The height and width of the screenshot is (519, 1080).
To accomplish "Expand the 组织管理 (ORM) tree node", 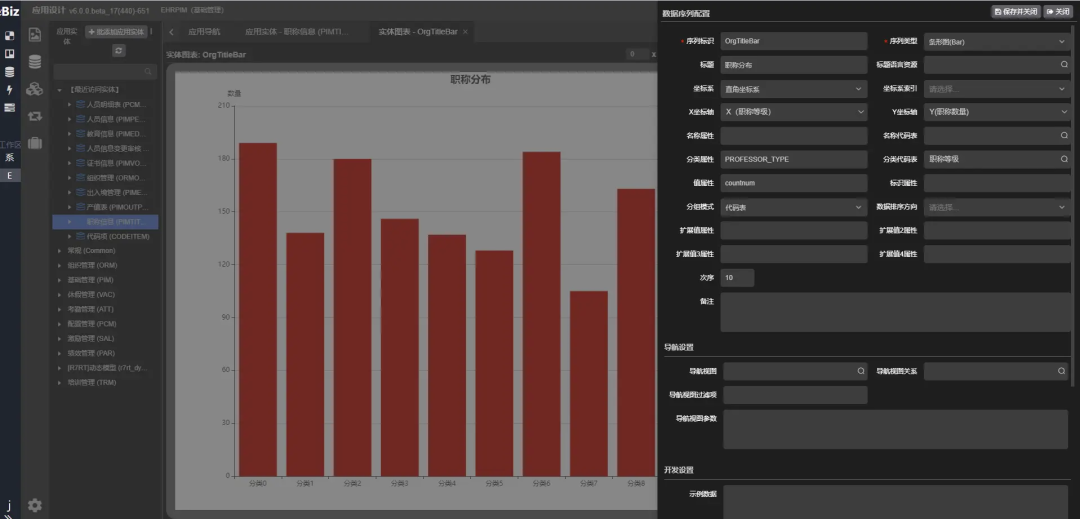I will pos(59,265).
